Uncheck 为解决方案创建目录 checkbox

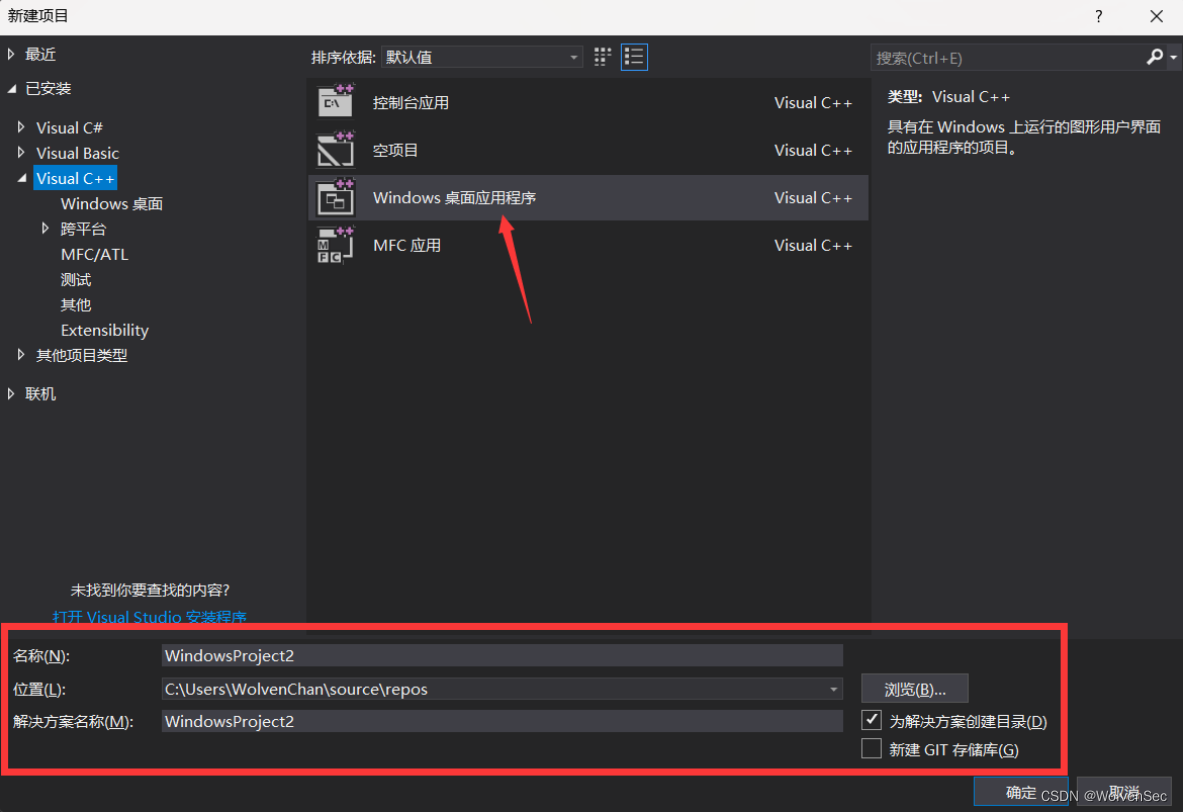coord(871,719)
